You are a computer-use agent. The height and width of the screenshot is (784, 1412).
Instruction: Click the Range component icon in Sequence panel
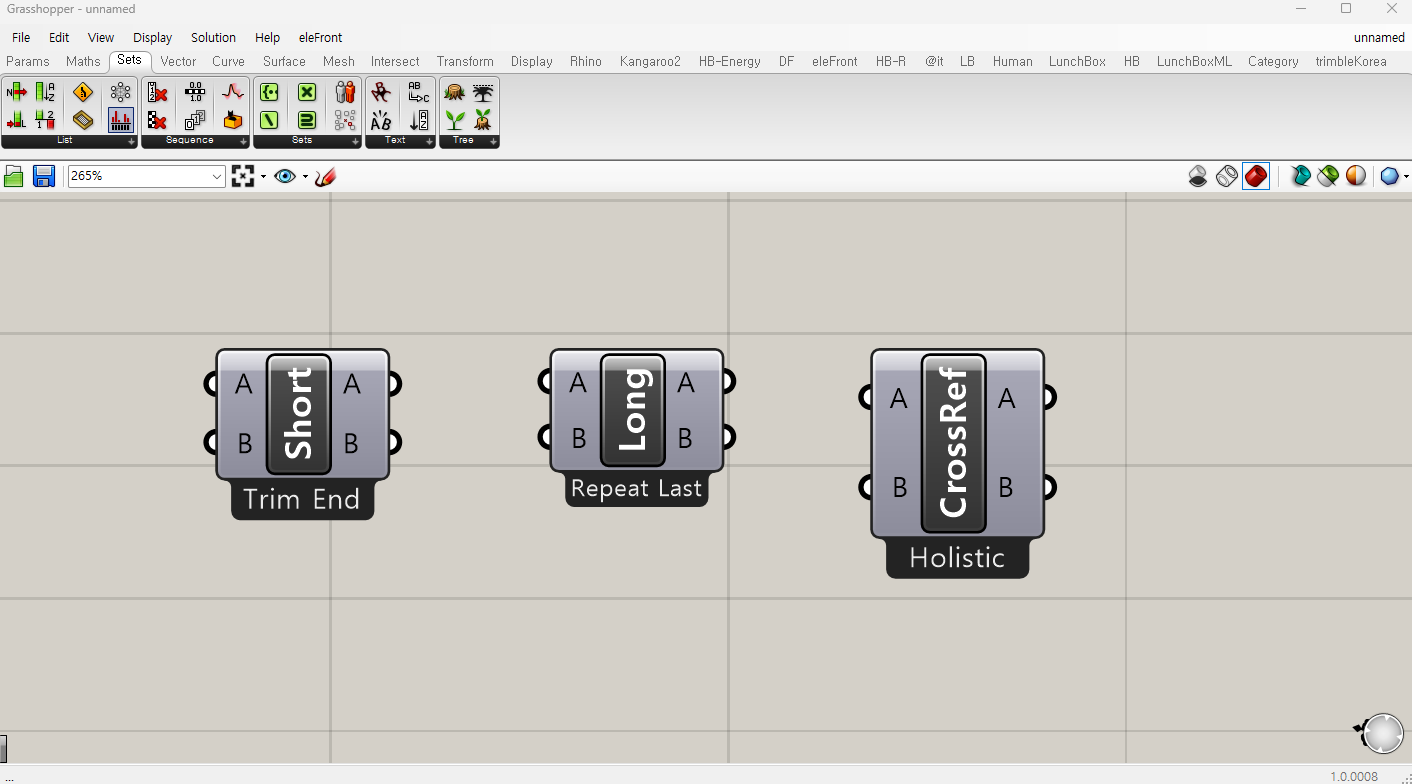click(193, 91)
